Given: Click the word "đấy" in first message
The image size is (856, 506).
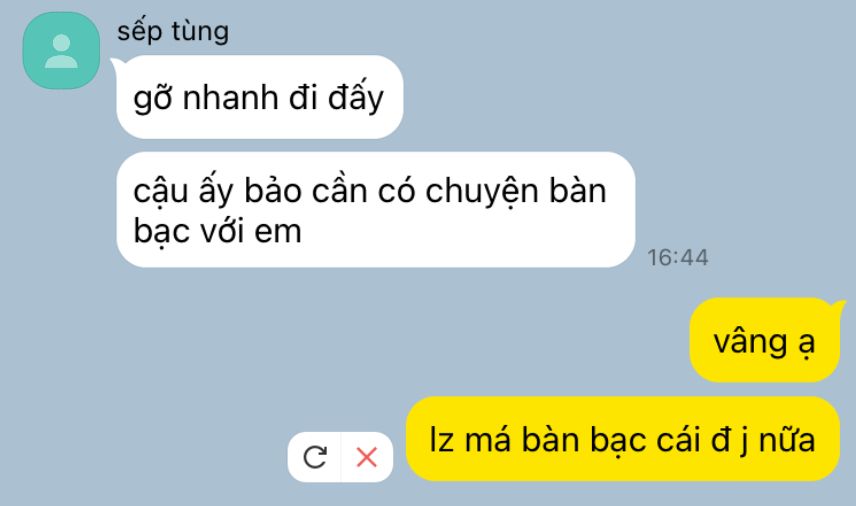Looking at the screenshot, I should tap(356, 97).
